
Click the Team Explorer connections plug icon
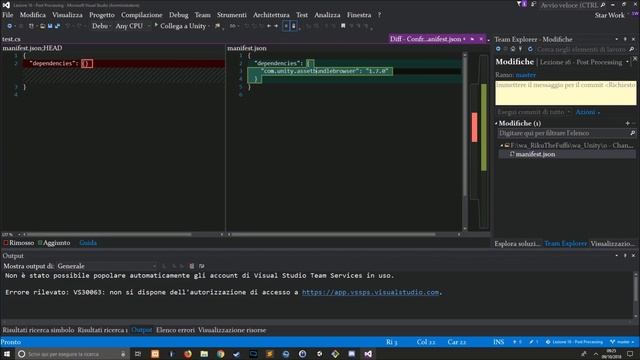(x=520, y=49)
